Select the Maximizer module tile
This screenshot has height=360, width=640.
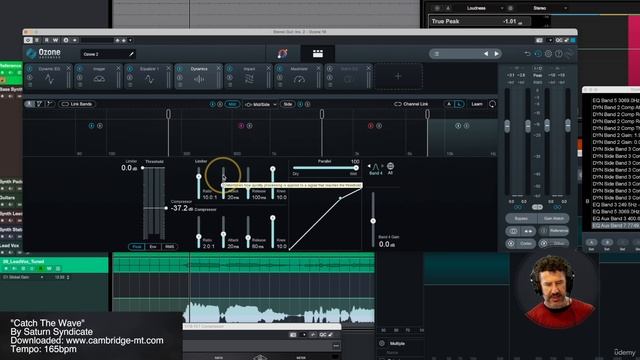point(299,76)
